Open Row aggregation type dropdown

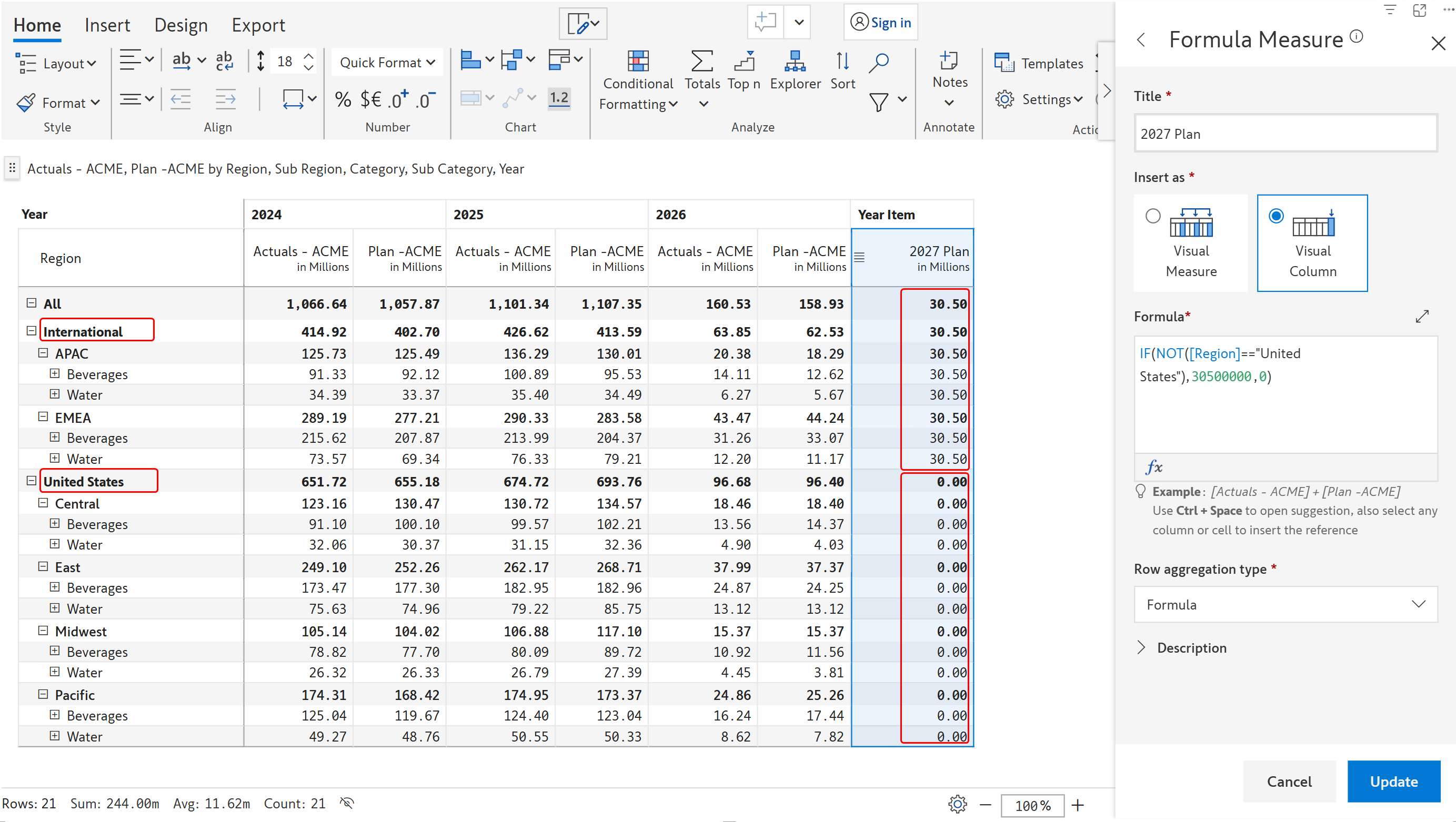[1285, 604]
